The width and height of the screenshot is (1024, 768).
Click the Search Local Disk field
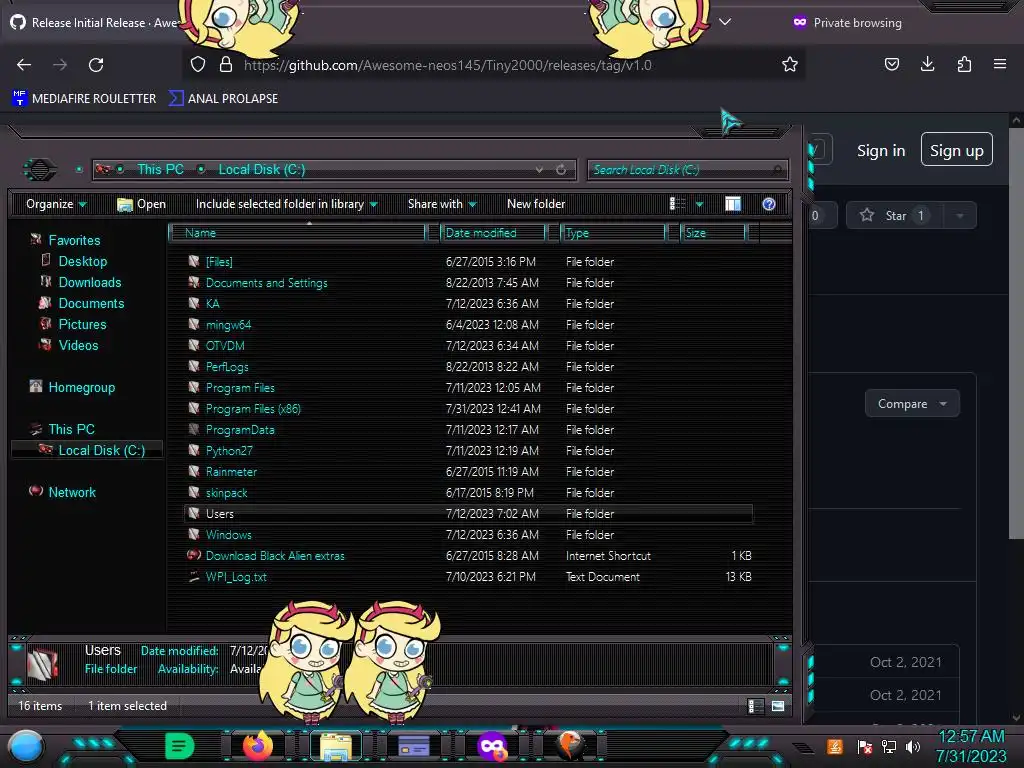tap(687, 170)
